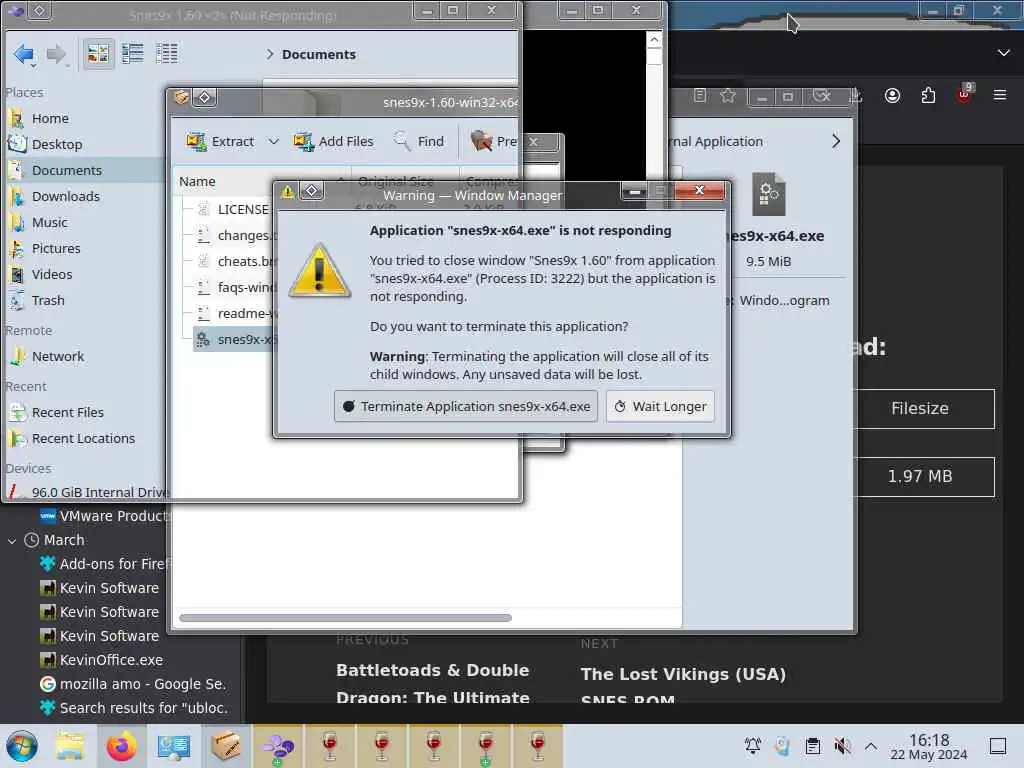Click scroll-up arrow in black window

(654, 40)
